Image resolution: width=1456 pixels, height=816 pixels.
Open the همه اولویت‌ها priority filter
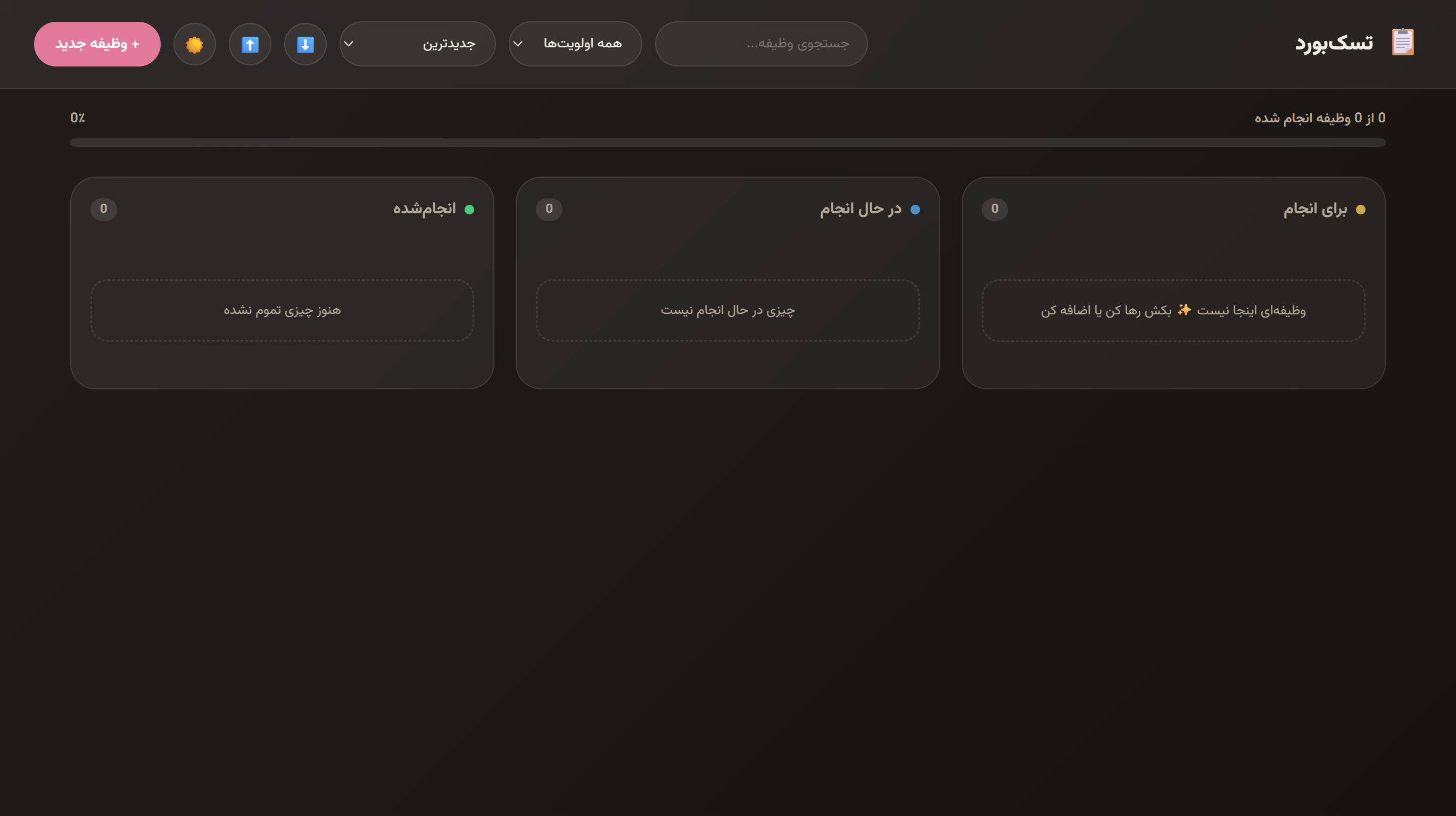575,44
